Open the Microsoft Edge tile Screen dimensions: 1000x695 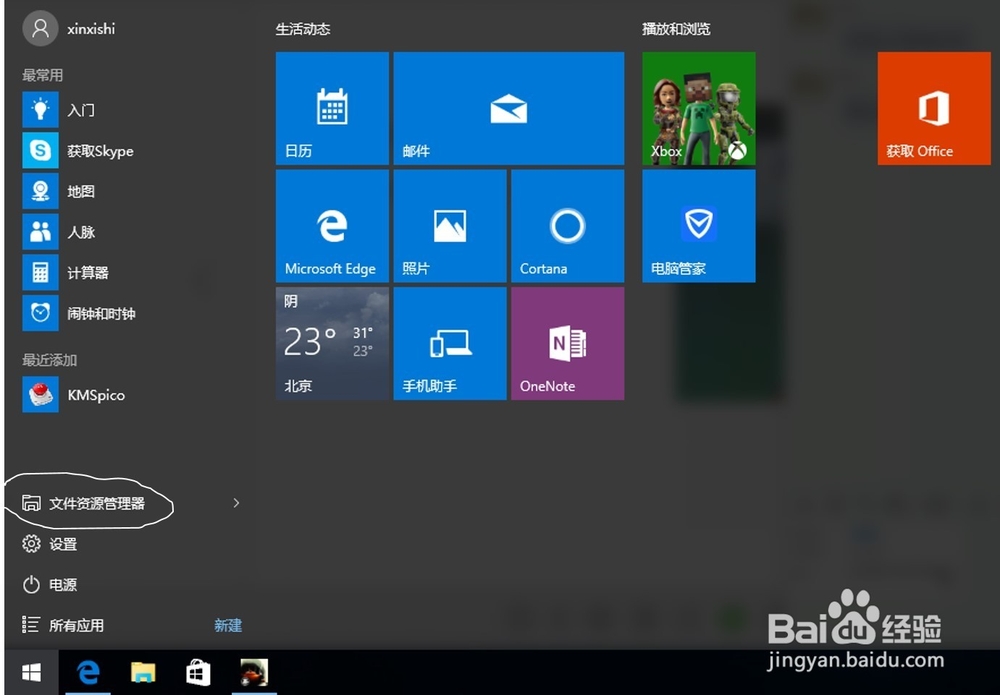(332, 225)
